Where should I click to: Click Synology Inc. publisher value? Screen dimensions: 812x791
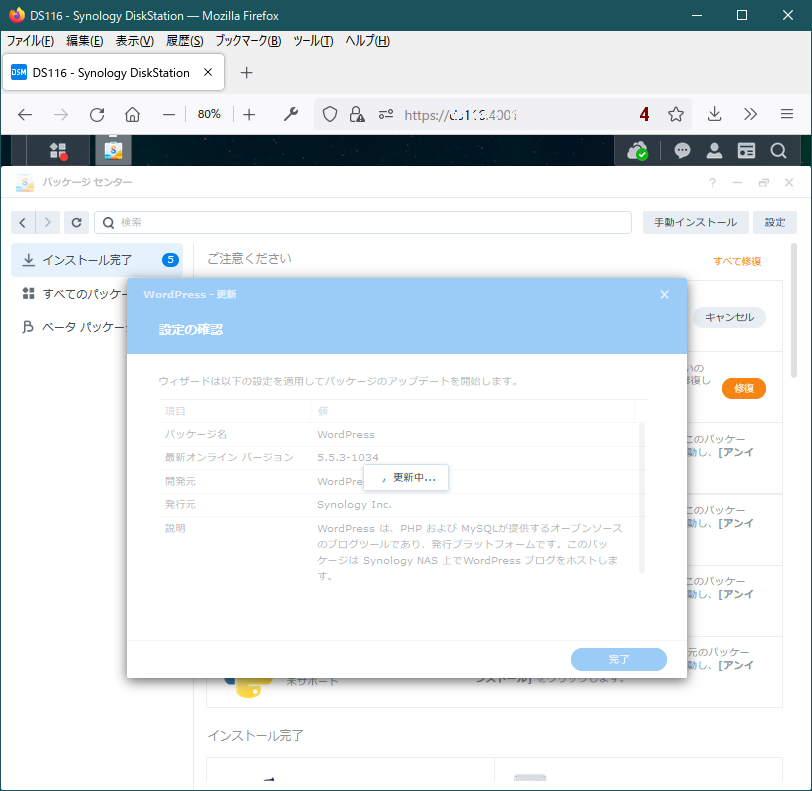pos(354,505)
